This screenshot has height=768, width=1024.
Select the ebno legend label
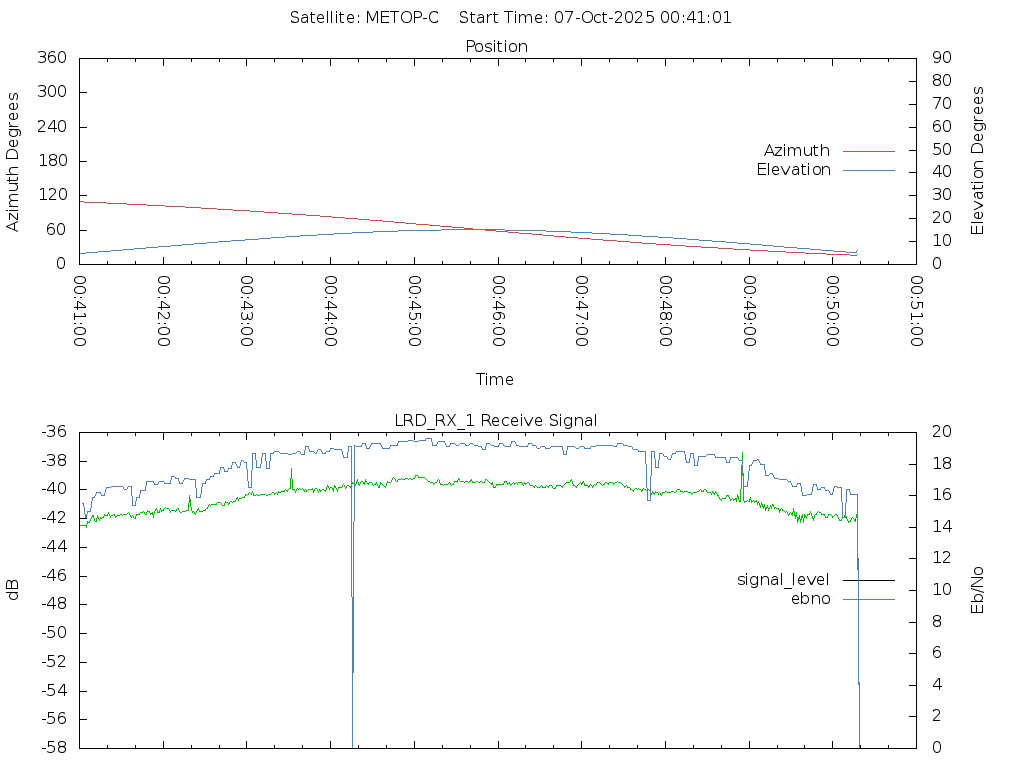coord(810,599)
